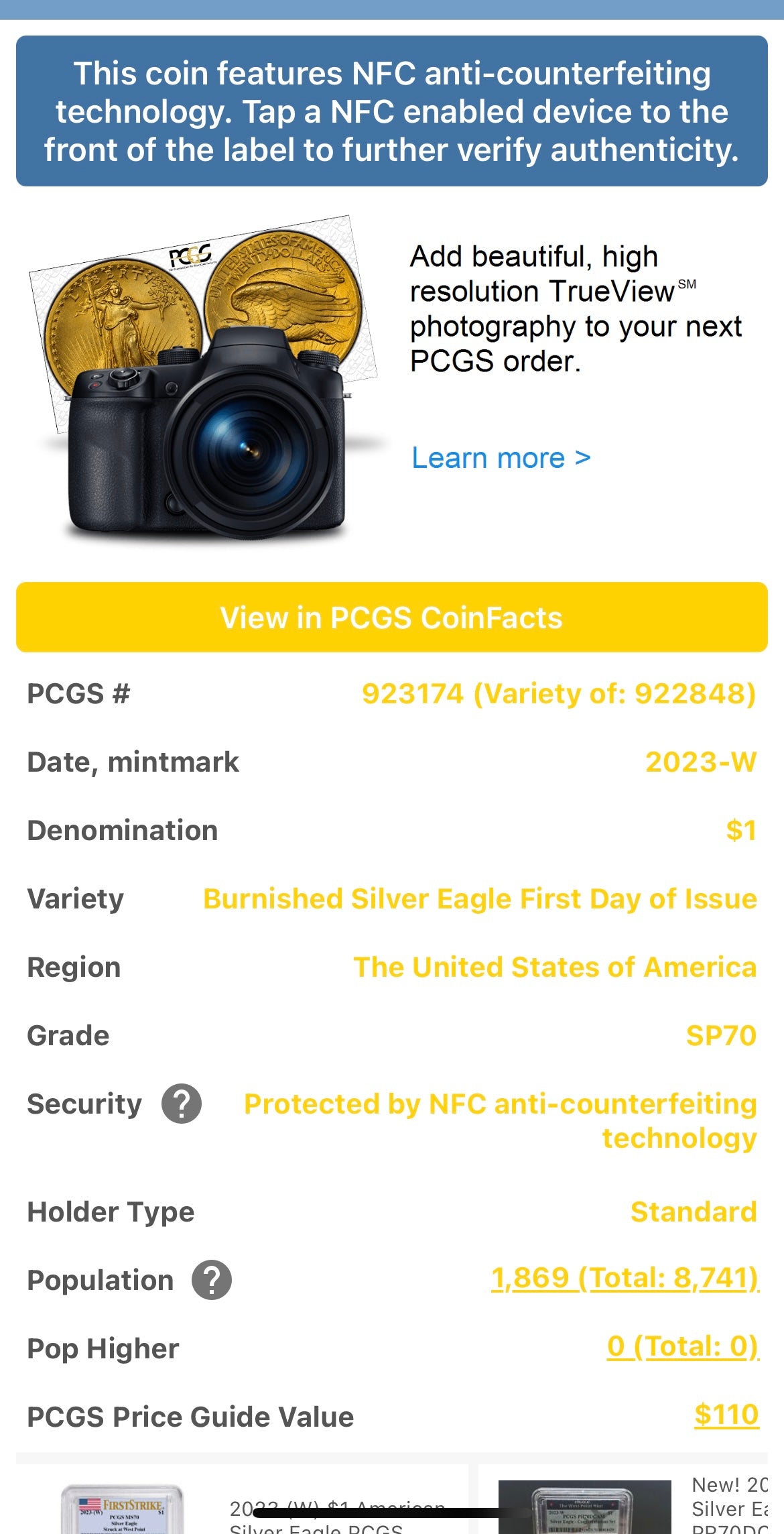Image resolution: width=784 pixels, height=1534 pixels.
Task: Open the Learn more TrueView link
Action: [501, 459]
